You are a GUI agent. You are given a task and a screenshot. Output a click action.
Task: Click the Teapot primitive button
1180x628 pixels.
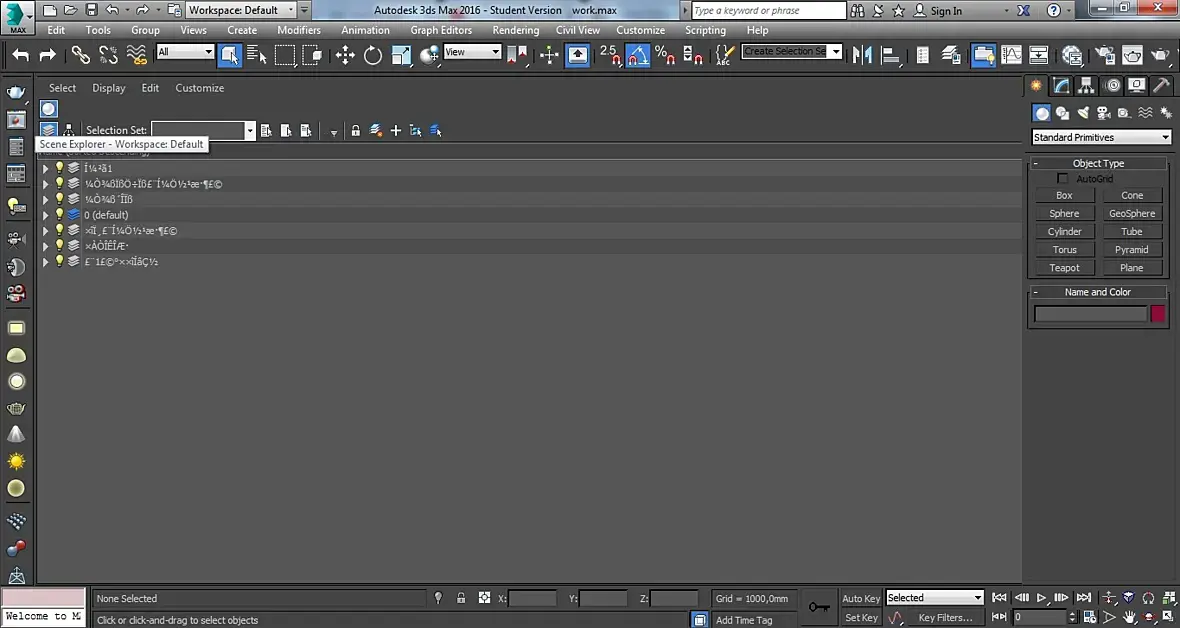click(1064, 267)
